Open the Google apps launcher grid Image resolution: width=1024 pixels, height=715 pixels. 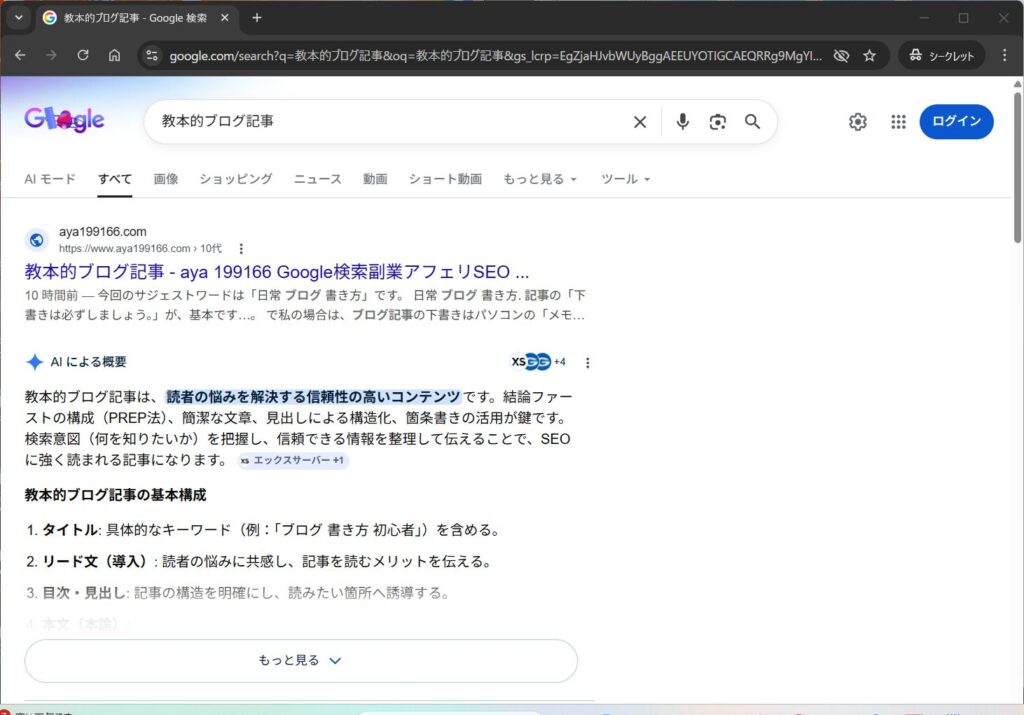tap(897, 121)
